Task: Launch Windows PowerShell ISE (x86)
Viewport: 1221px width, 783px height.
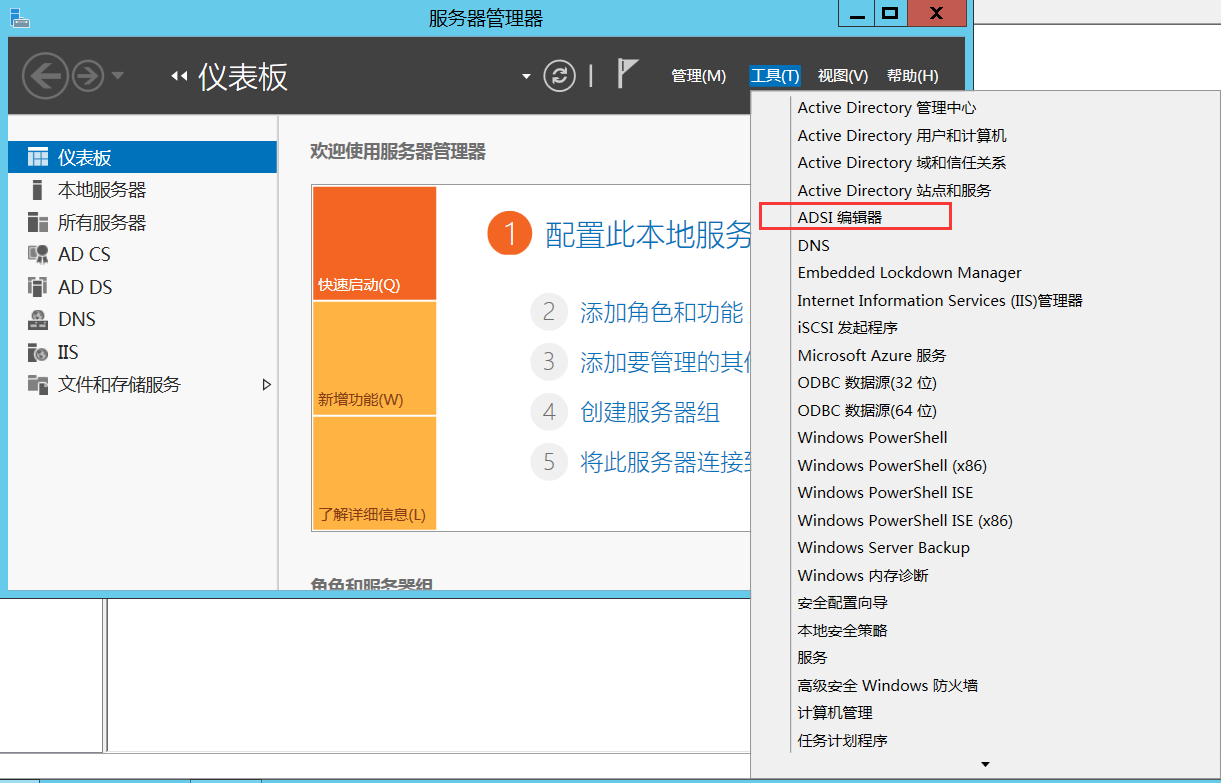Action: tap(905, 520)
